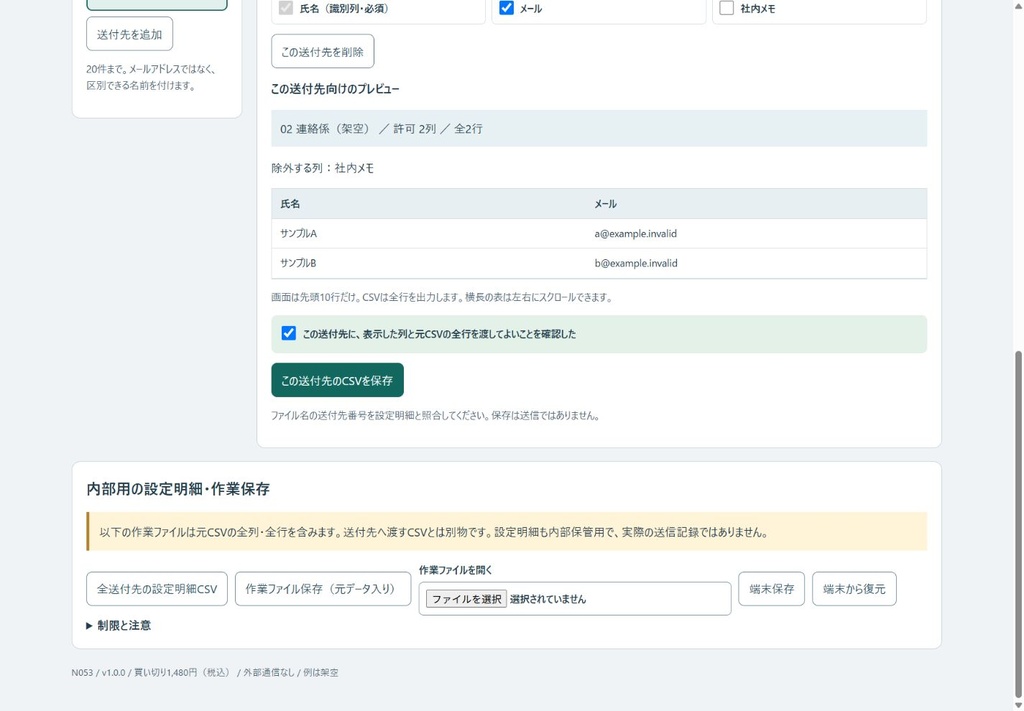The width and height of the screenshot is (1024, 711).
Task: Enable the 社内メモ column checkbox
Action: tap(726, 8)
